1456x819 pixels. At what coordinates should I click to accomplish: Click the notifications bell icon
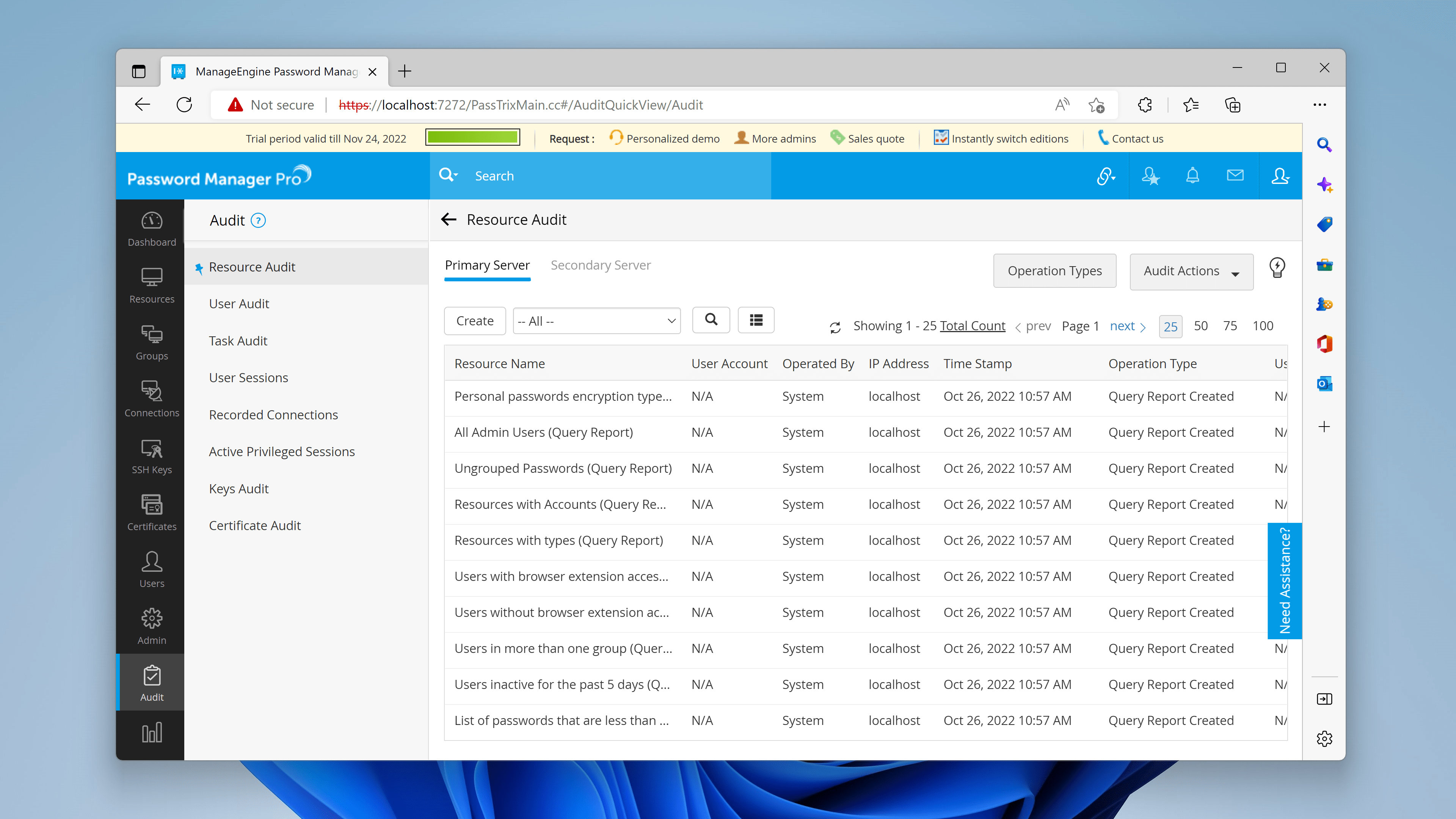pos(1192,176)
